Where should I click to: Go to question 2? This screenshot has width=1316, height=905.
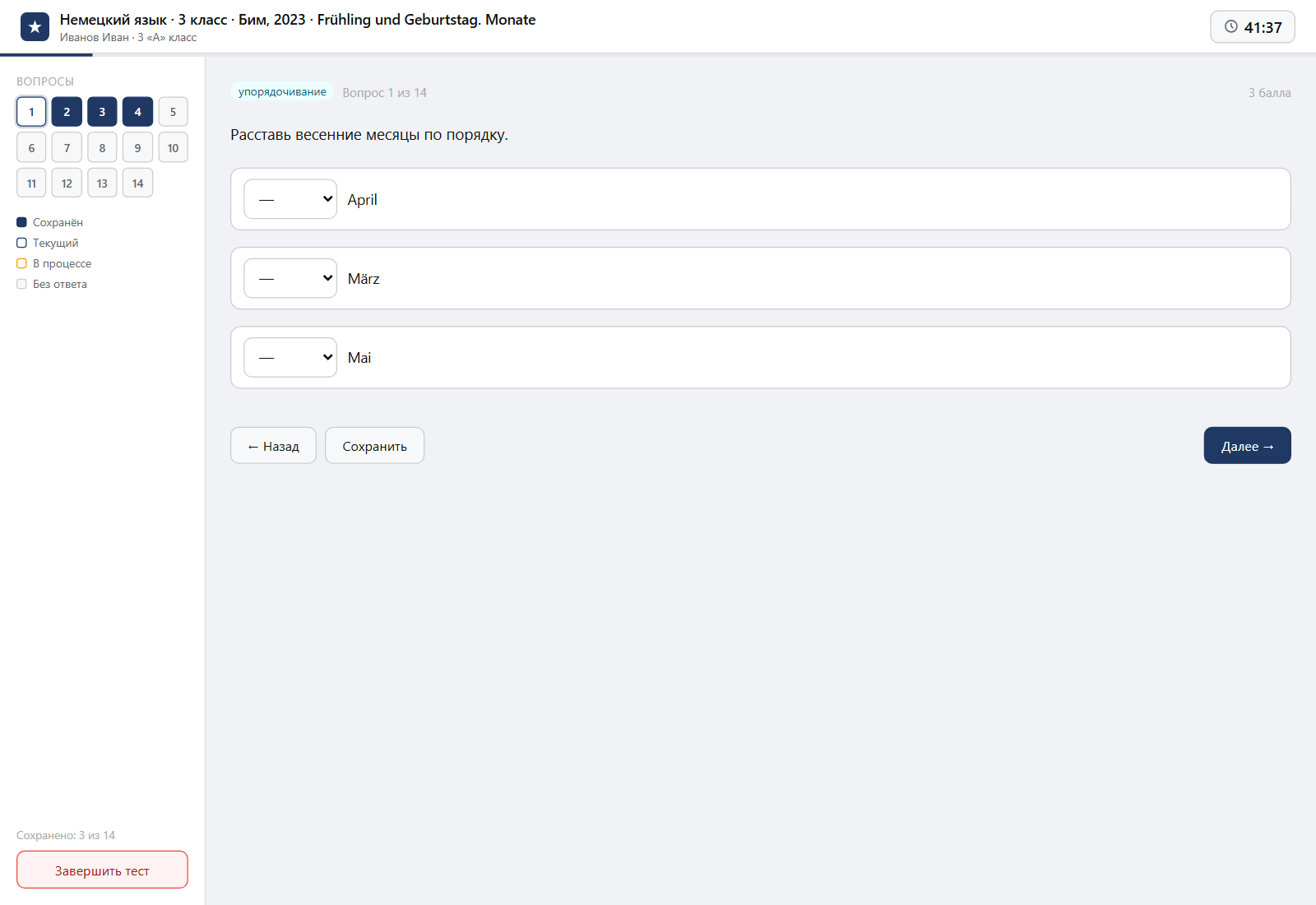(x=67, y=112)
